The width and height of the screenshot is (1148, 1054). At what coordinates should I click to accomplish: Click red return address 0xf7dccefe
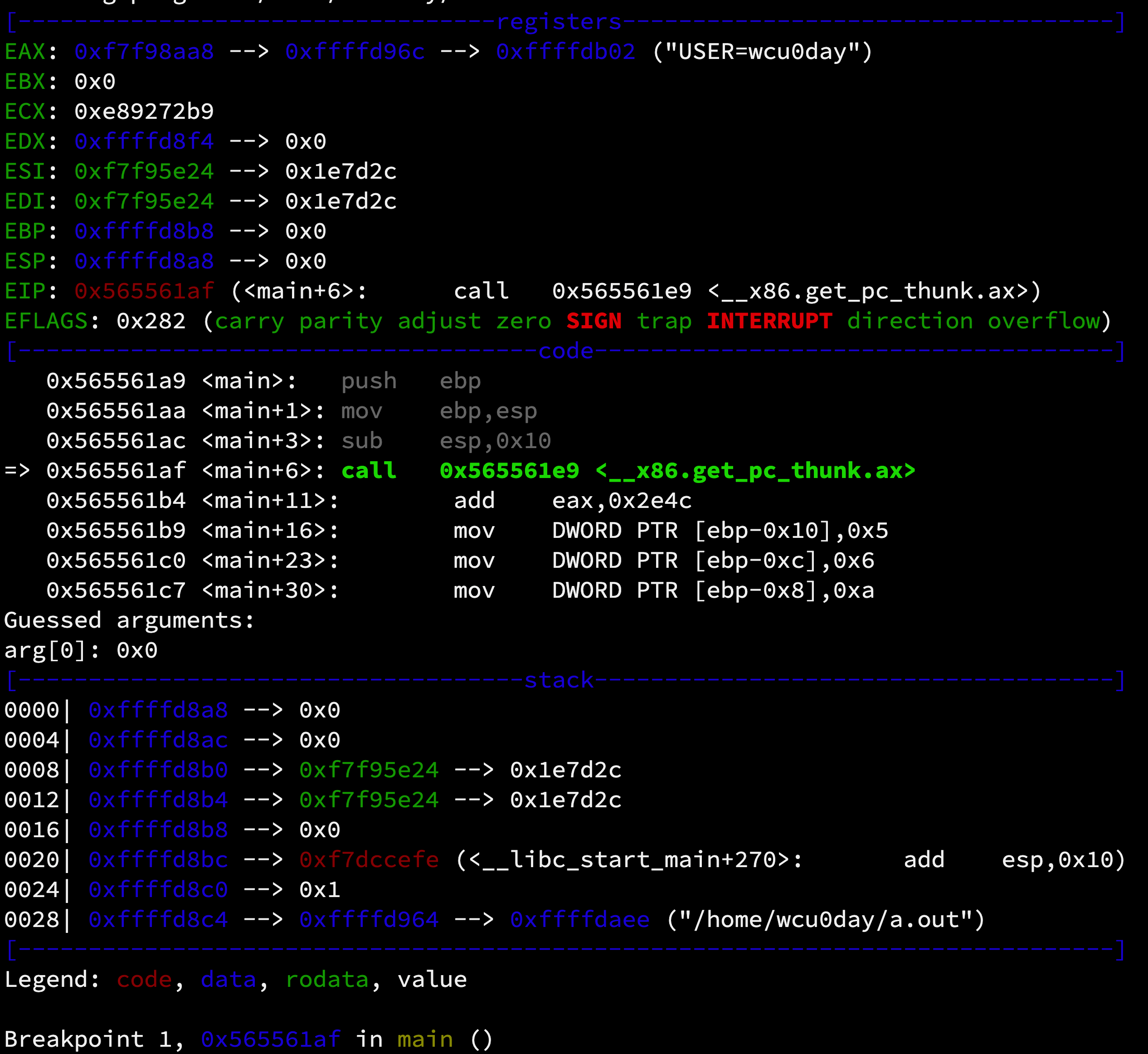[369, 859]
